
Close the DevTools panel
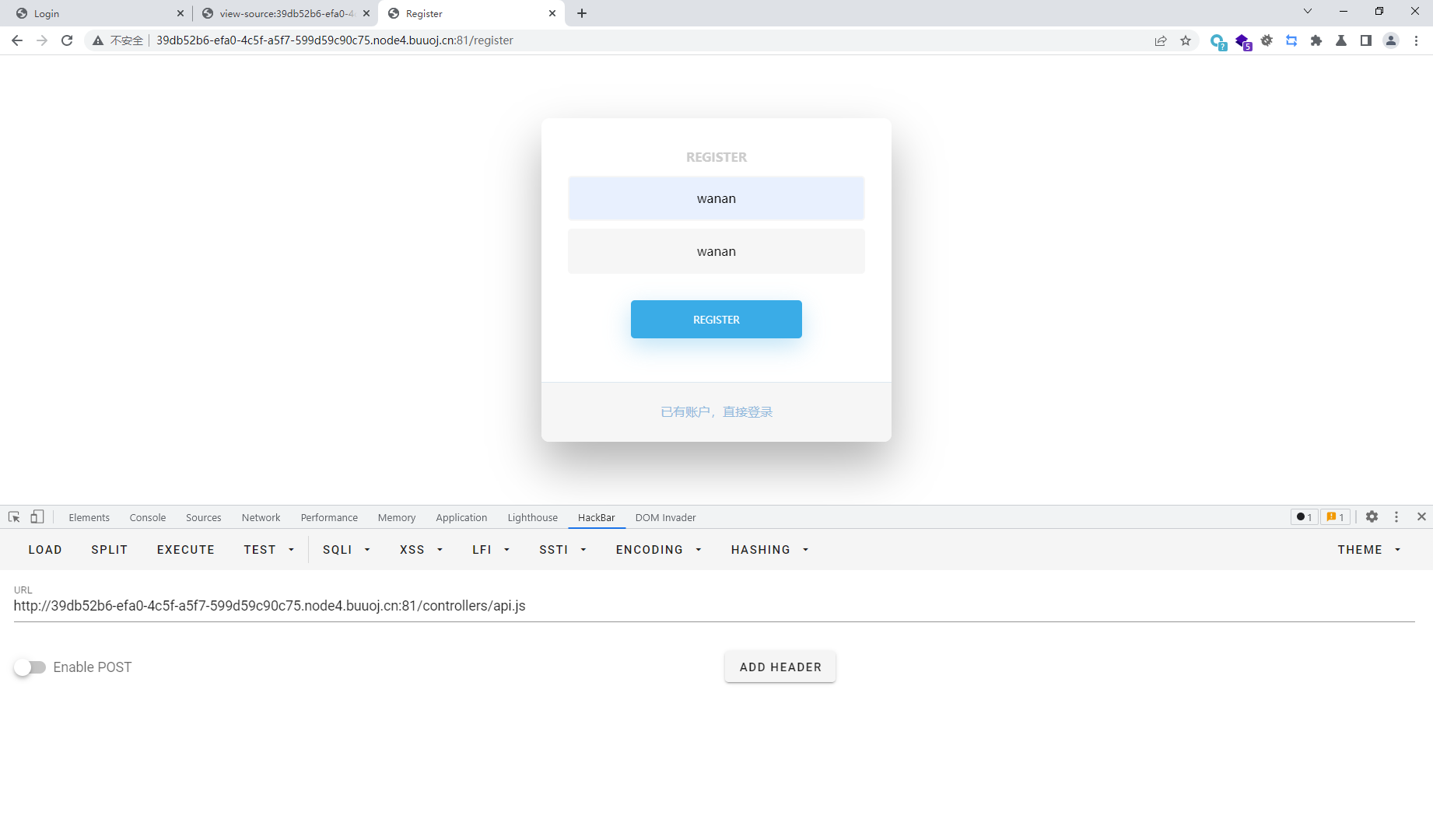coord(1421,517)
